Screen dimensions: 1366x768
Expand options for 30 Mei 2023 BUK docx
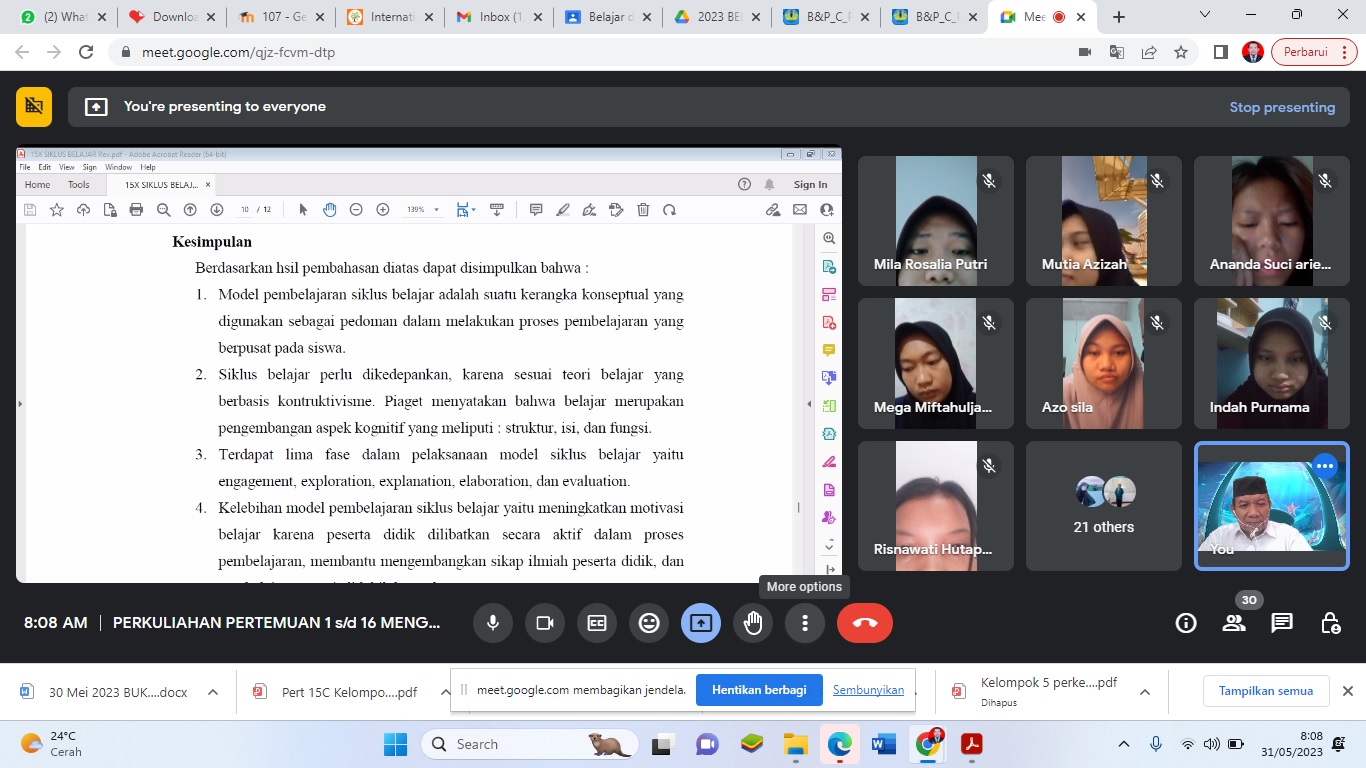[x=213, y=692]
